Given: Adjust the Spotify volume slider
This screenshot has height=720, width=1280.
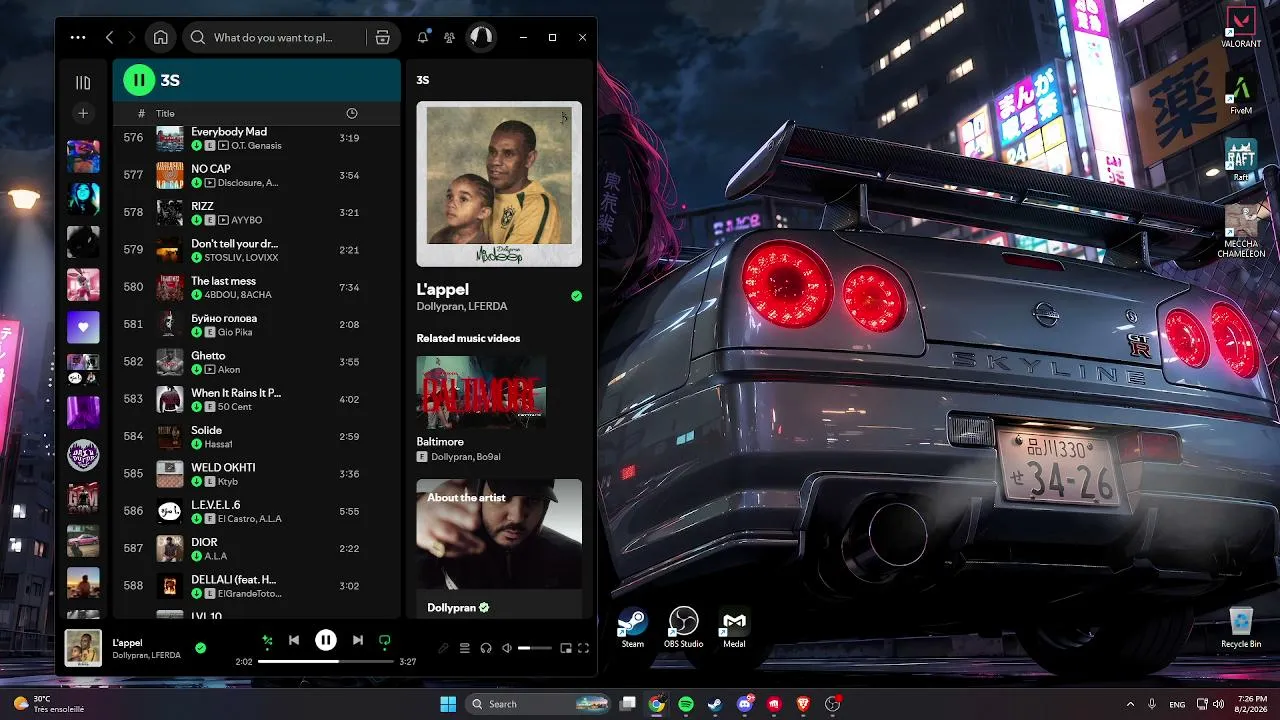Looking at the screenshot, I should pos(535,648).
